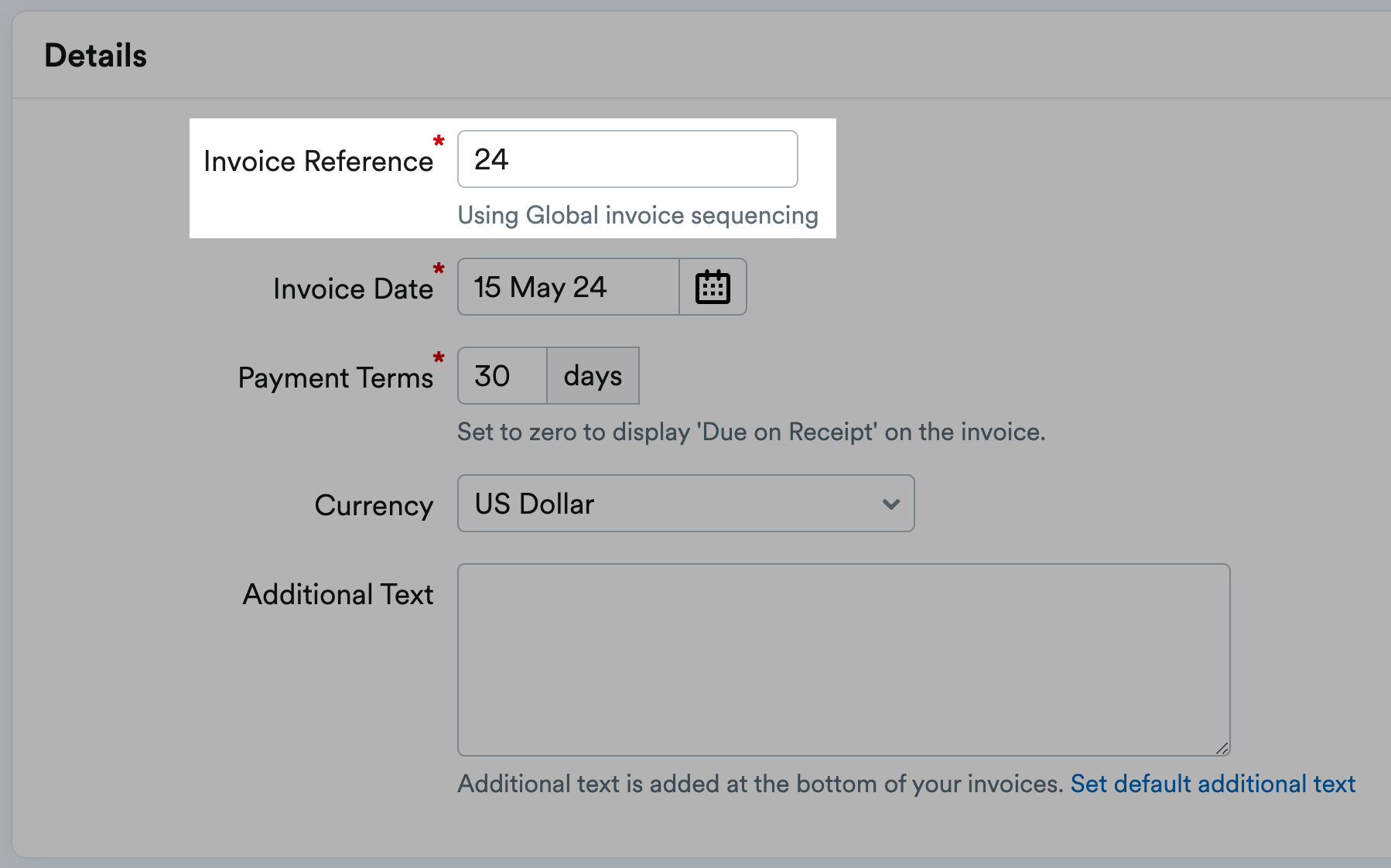Open the Currency dropdown chevron
Image resolution: width=1391 pixels, height=868 pixels.
click(x=891, y=504)
